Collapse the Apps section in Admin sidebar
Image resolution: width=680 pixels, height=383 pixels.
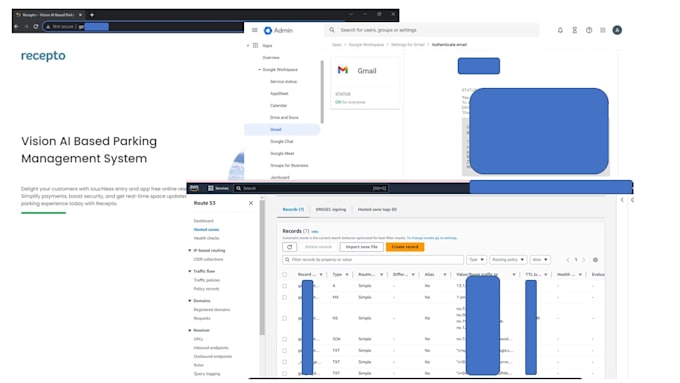click(x=248, y=45)
